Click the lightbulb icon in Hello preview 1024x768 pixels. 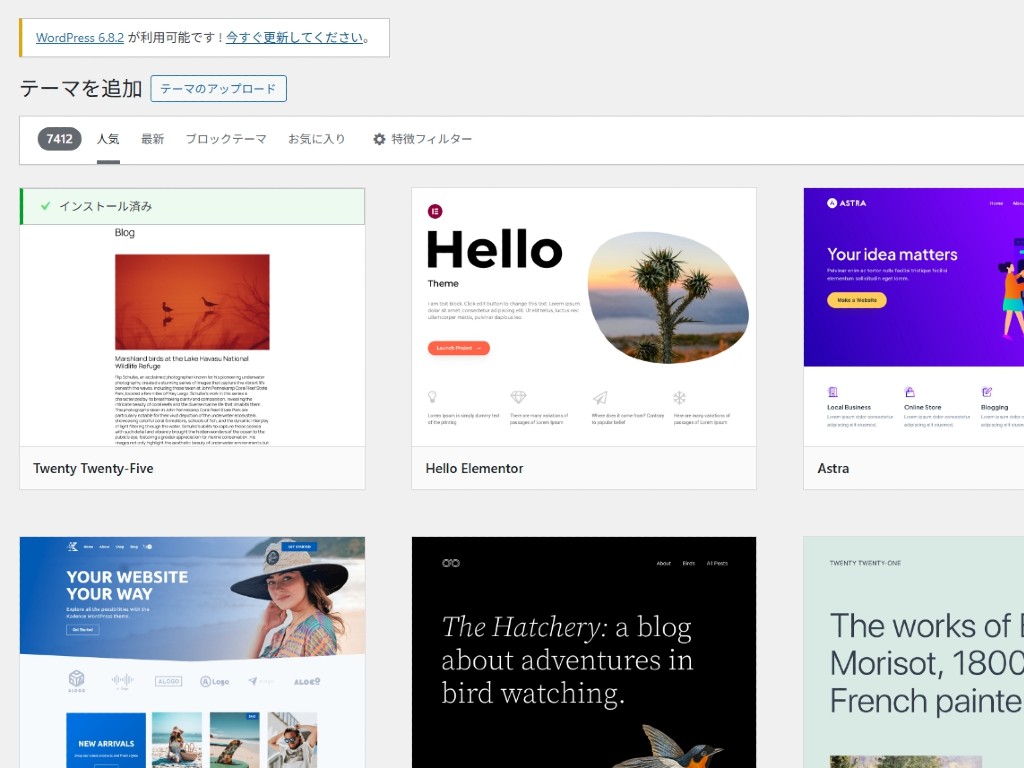432,397
